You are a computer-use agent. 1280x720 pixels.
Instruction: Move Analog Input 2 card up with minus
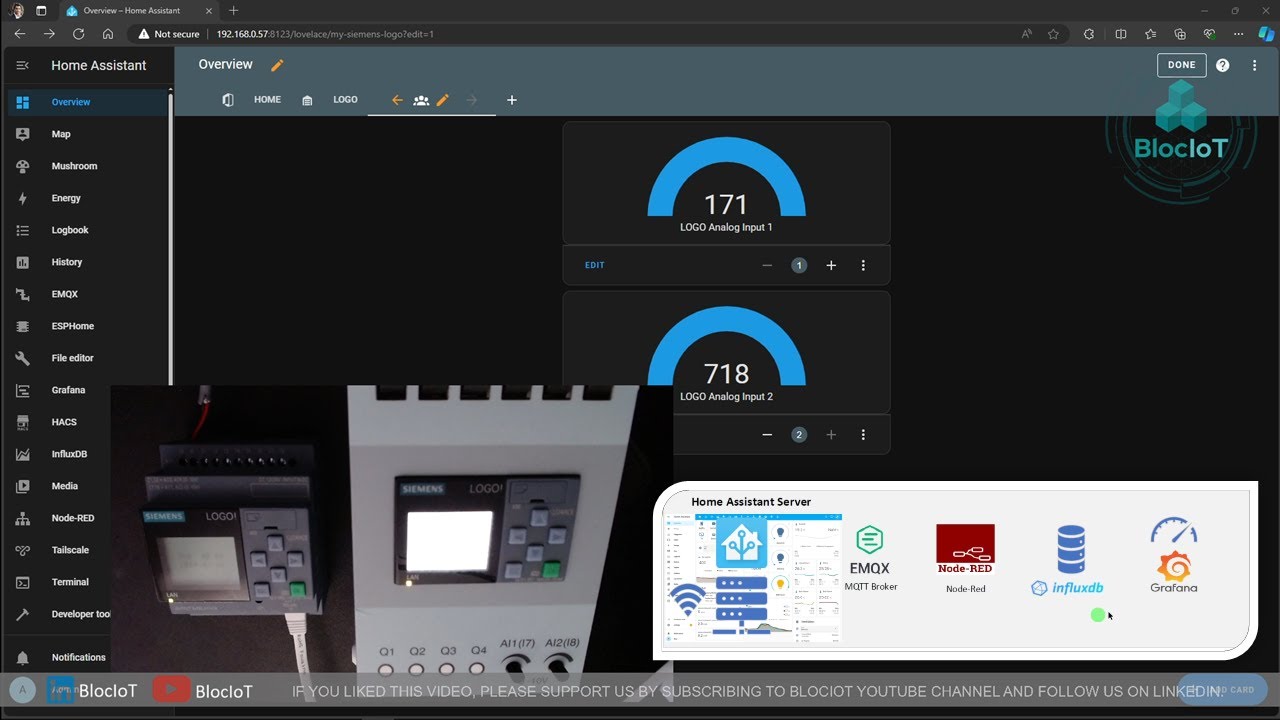[x=767, y=435]
